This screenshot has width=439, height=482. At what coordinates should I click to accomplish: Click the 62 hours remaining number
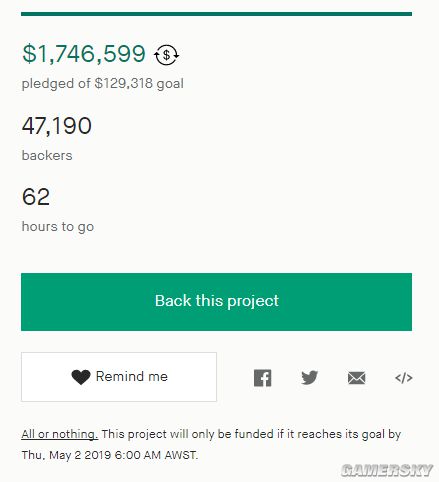click(x=36, y=197)
